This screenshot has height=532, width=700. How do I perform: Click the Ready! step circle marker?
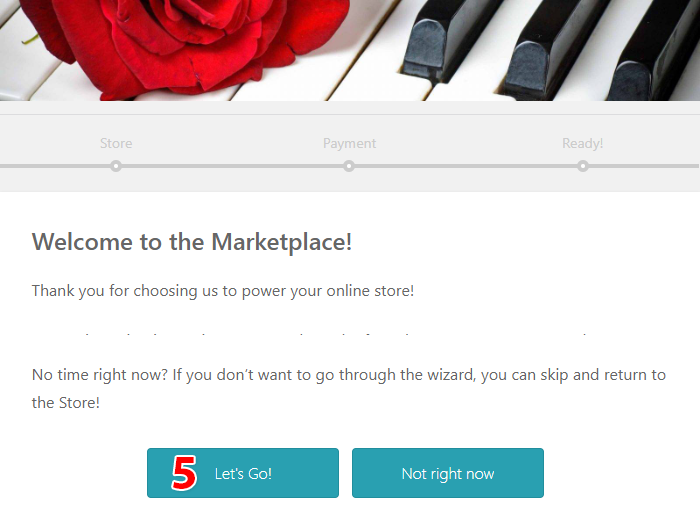[x=583, y=166]
